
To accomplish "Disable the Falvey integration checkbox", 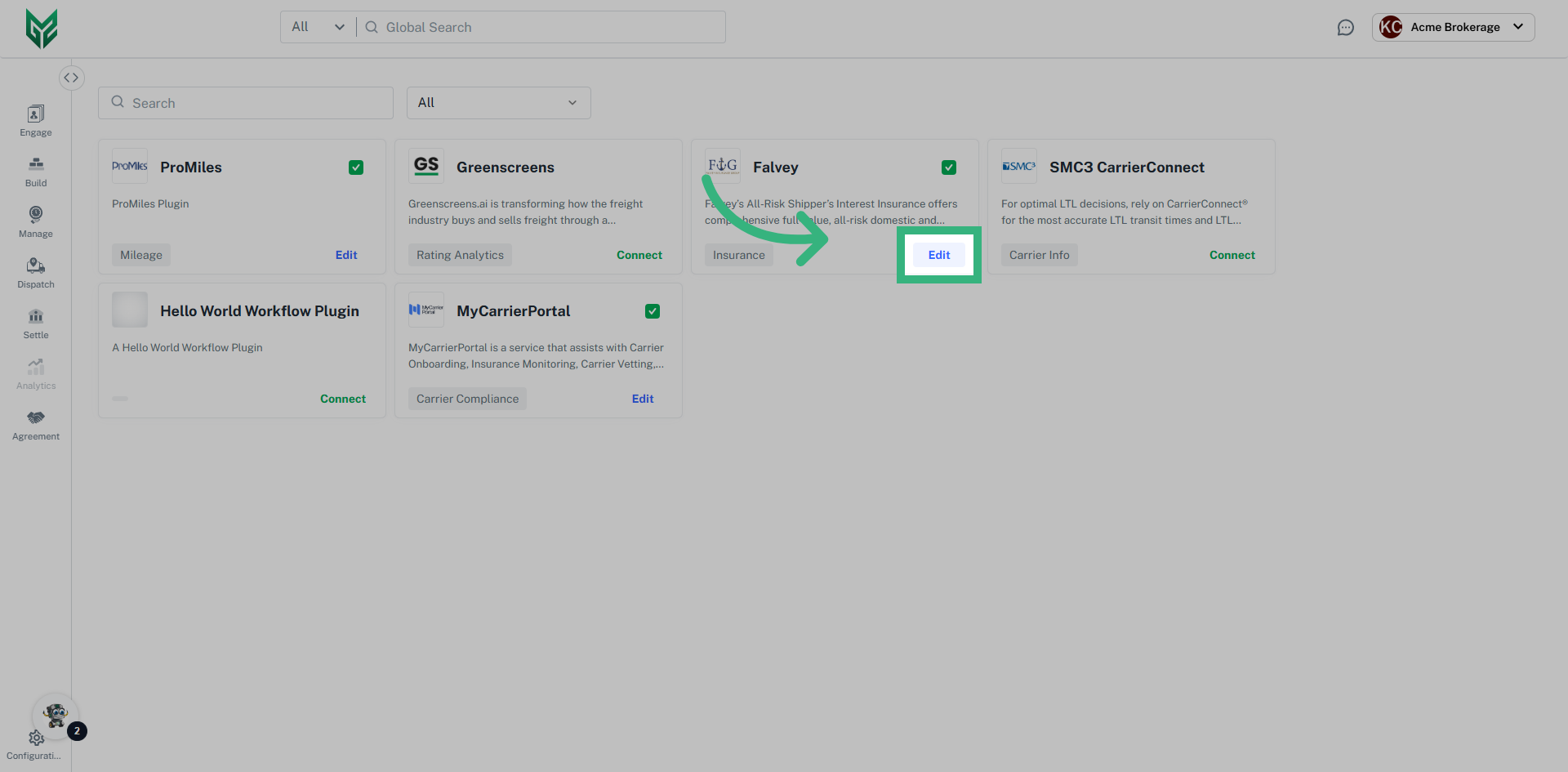I will tap(949, 167).
